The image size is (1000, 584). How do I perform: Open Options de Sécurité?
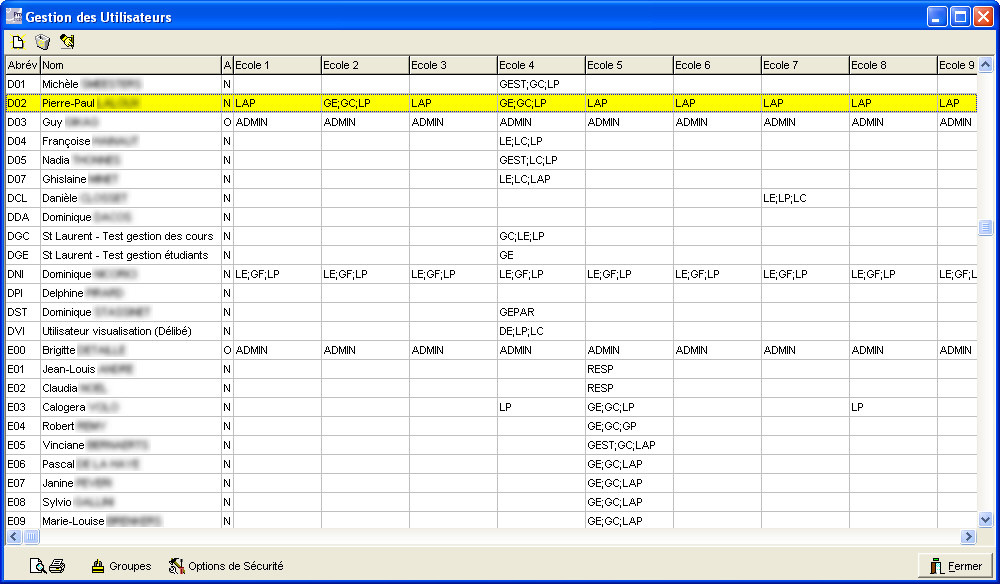click(x=226, y=566)
